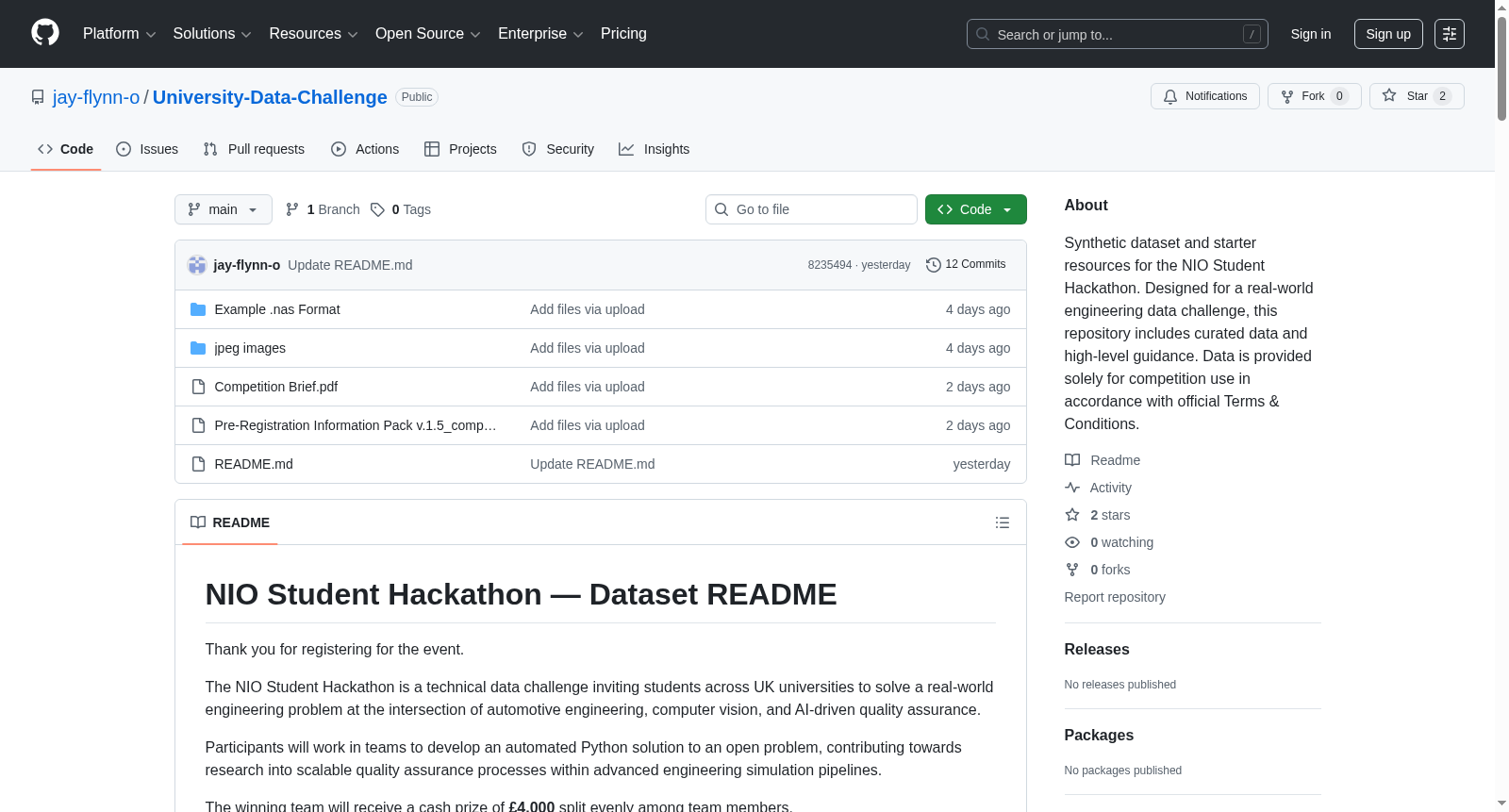Open the green Code dropdown button
The width and height of the screenshot is (1509, 812).
pyautogui.click(x=976, y=209)
